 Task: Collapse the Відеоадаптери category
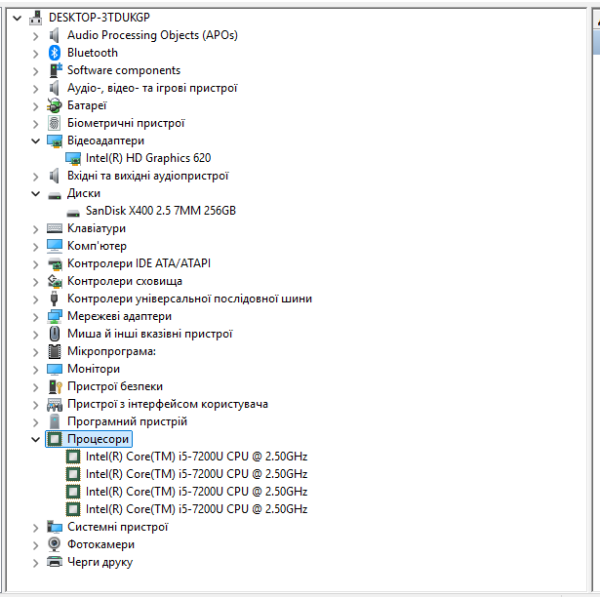click(36, 141)
